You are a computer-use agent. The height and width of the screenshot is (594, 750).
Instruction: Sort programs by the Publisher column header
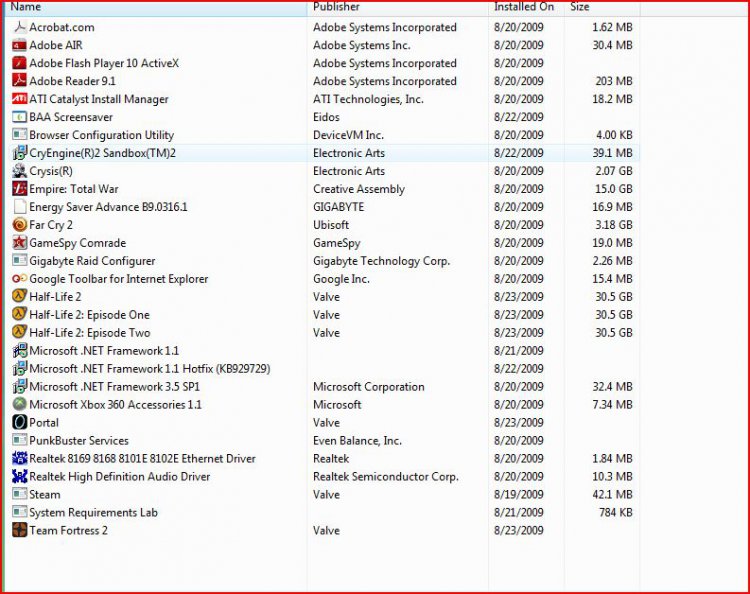pos(397,7)
